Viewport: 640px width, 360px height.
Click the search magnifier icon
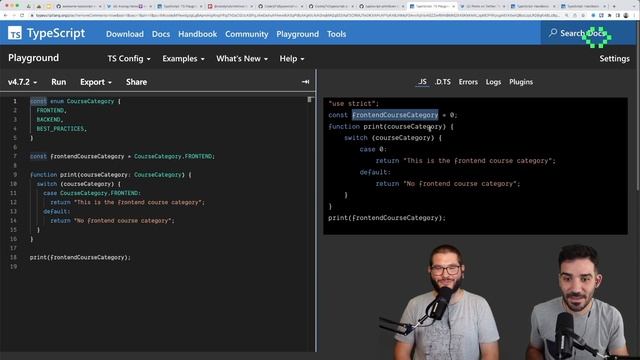tap(553, 33)
